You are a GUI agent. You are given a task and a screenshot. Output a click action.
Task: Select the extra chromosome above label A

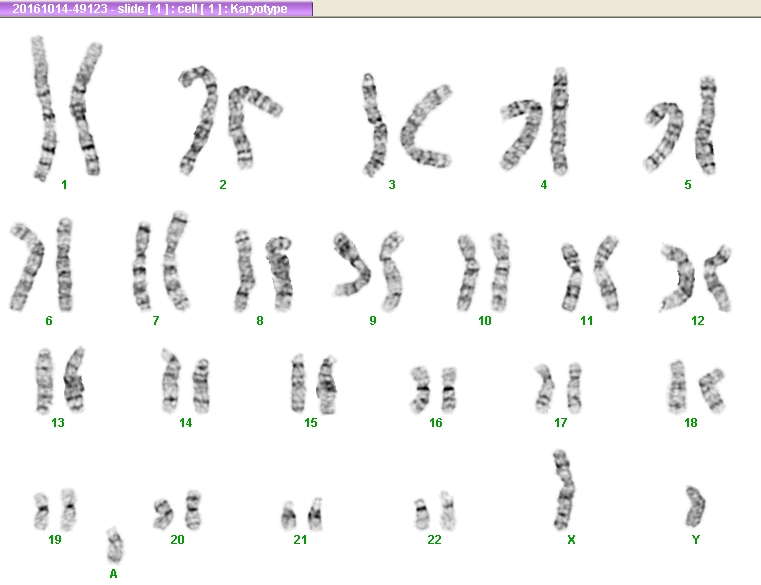pos(115,545)
